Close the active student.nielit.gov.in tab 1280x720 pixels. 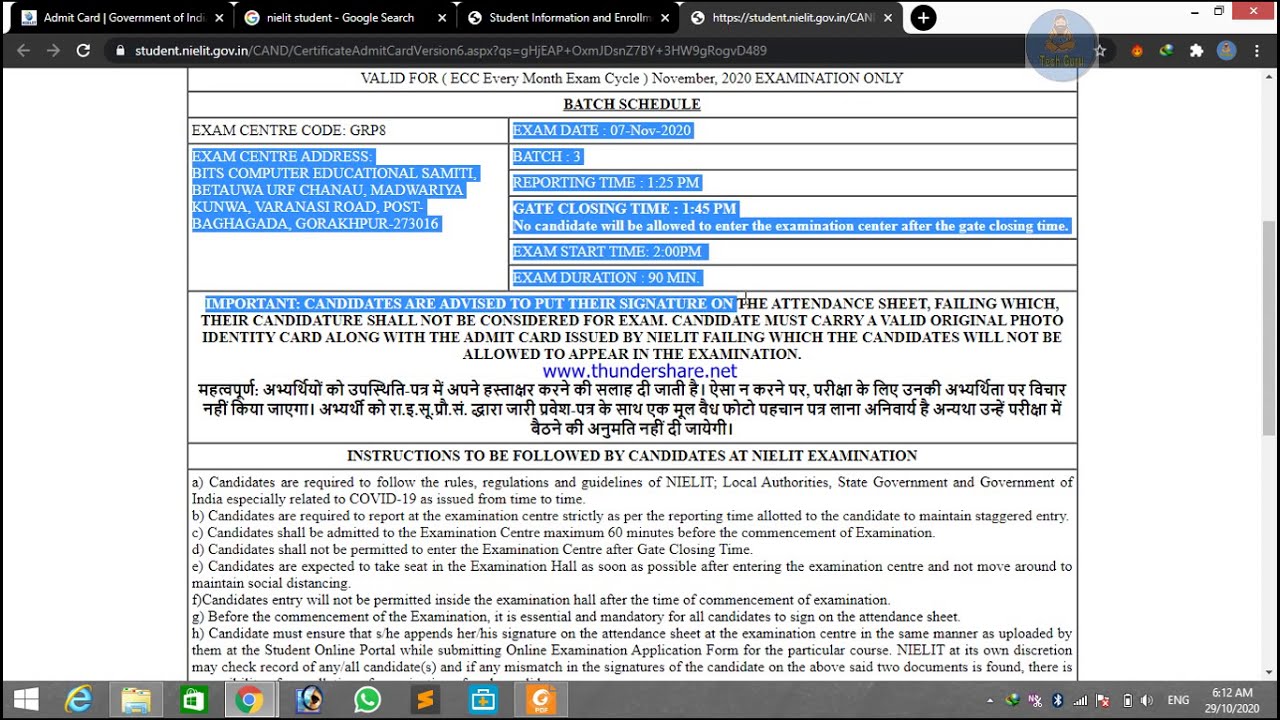(888, 18)
